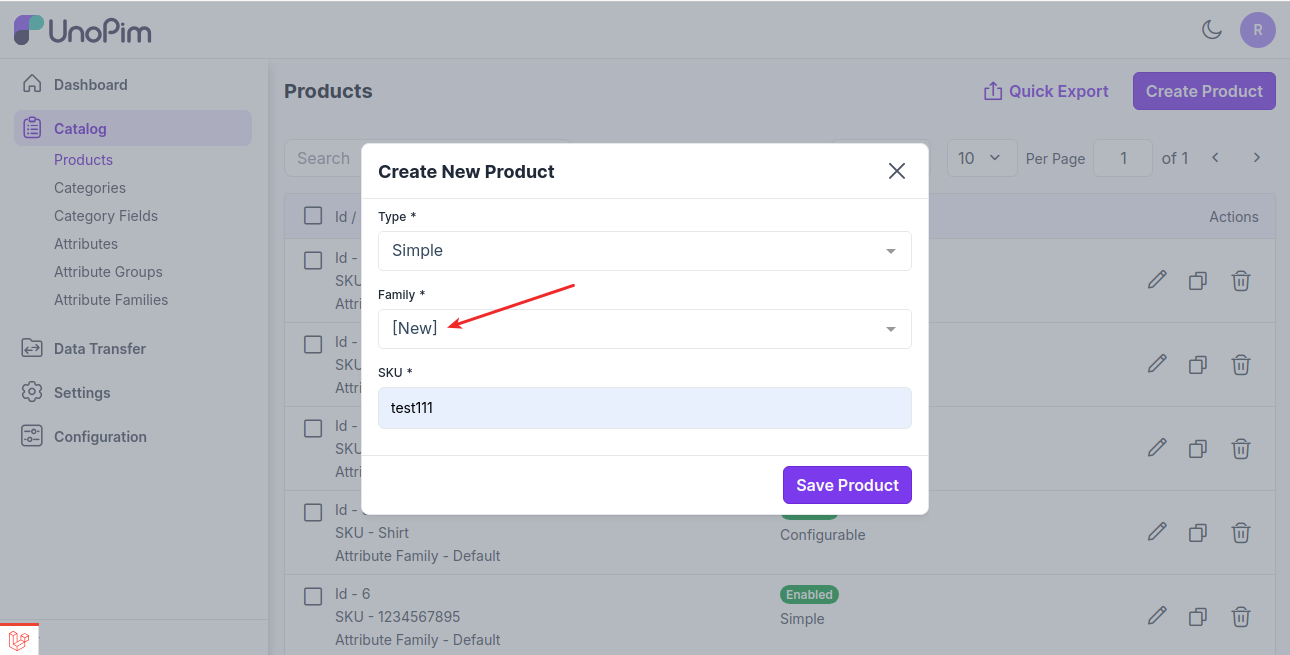The image size is (1290, 655).
Task: Open Settings gear icon in sidebar
Action: pyautogui.click(x=32, y=392)
